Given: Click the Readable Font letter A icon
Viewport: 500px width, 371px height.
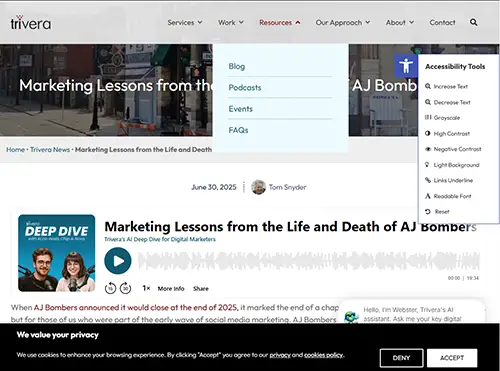Looking at the screenshot, I should (428, 196).
